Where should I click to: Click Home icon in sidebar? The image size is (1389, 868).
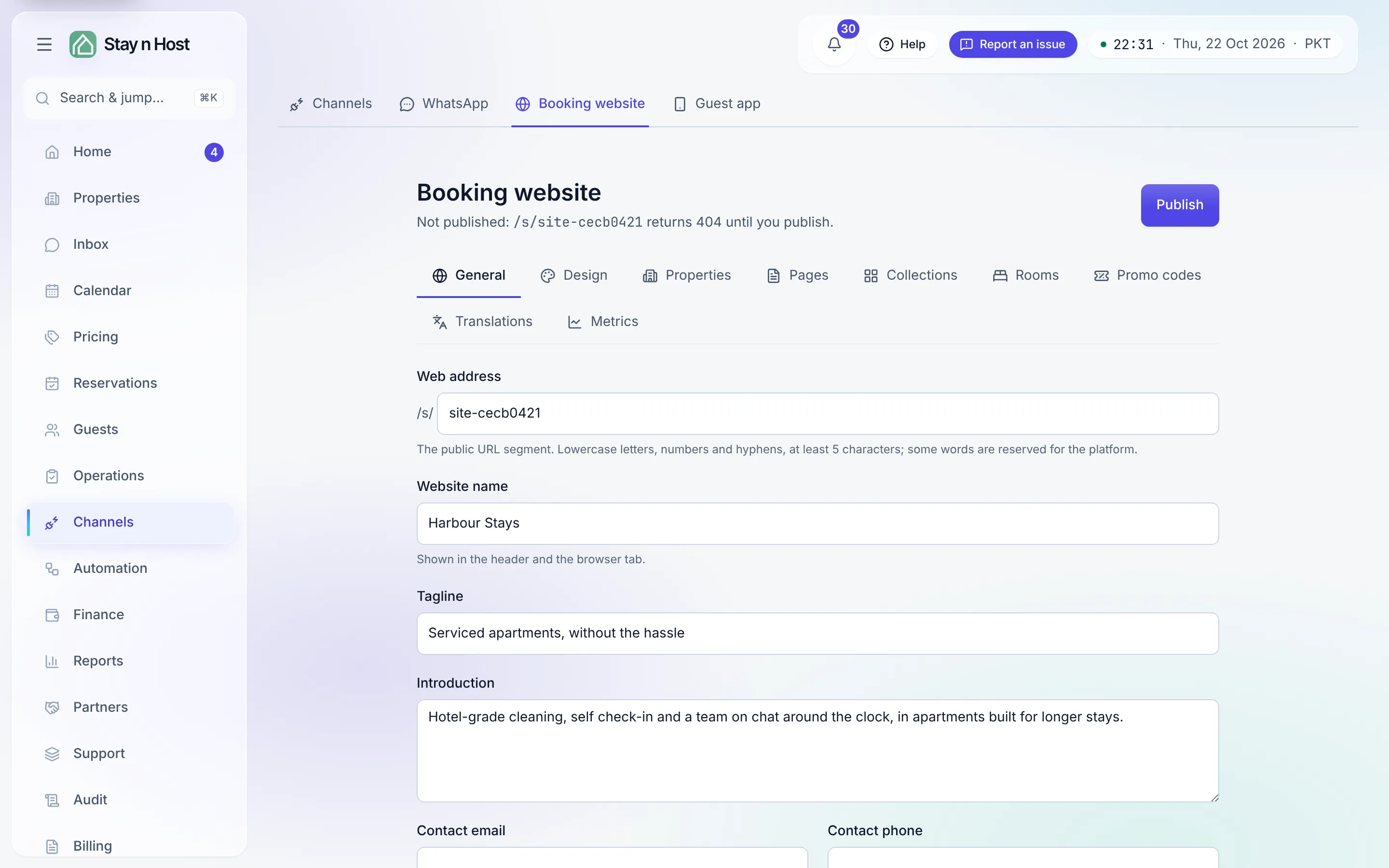(52, 152)
